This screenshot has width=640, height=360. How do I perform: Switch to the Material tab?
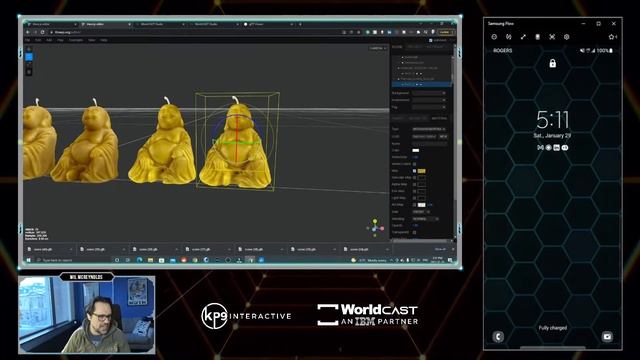tap(439, 118)
